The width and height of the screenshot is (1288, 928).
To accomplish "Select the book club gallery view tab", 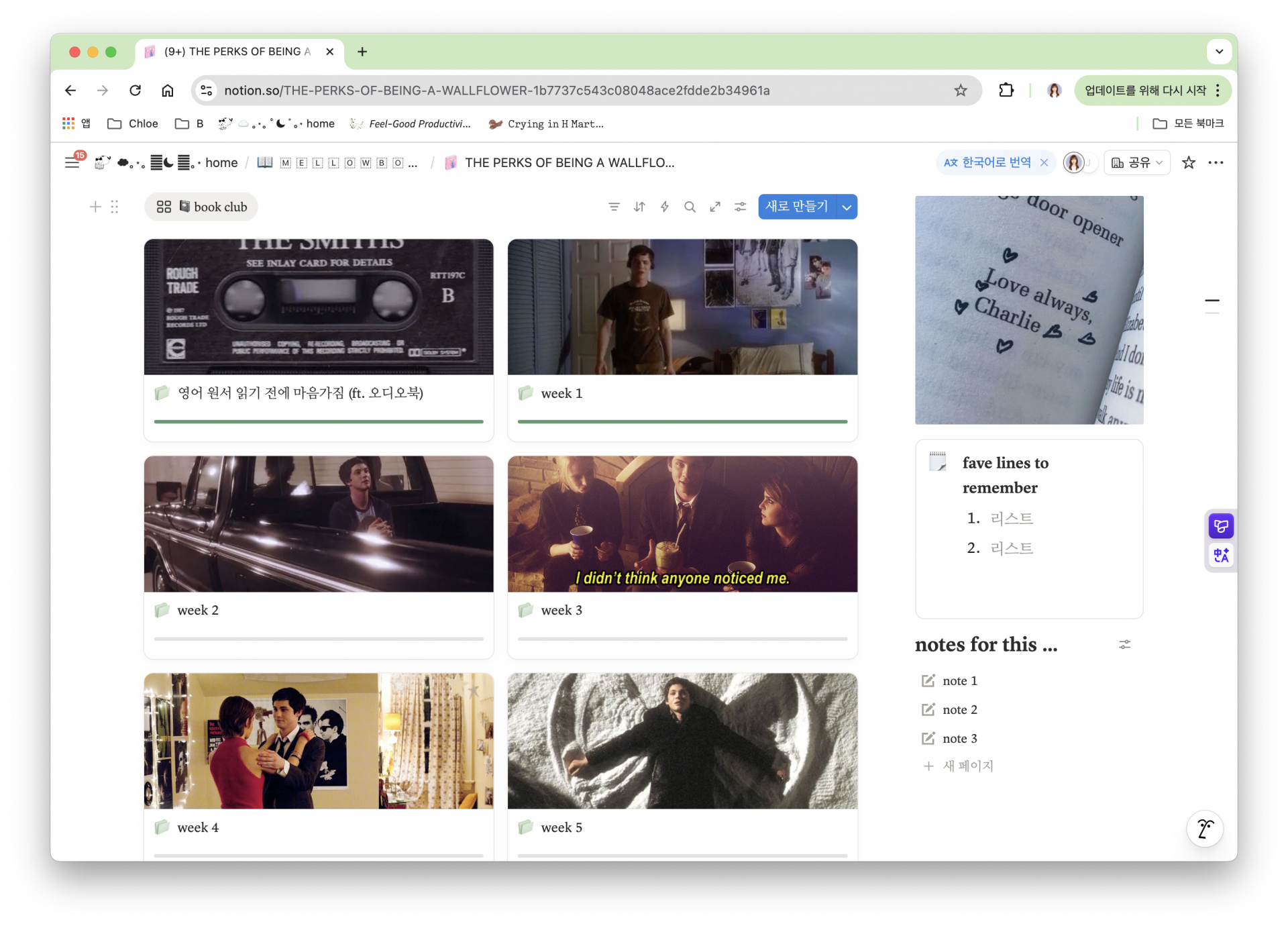I will pos(201,207).
